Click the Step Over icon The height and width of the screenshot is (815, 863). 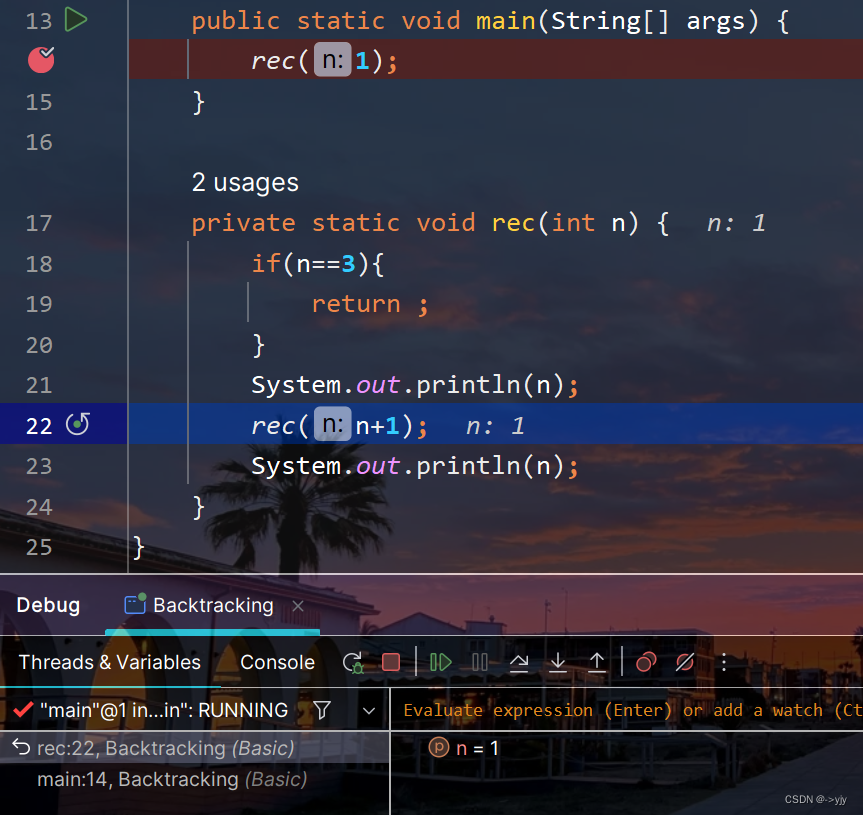coord(520,662)
